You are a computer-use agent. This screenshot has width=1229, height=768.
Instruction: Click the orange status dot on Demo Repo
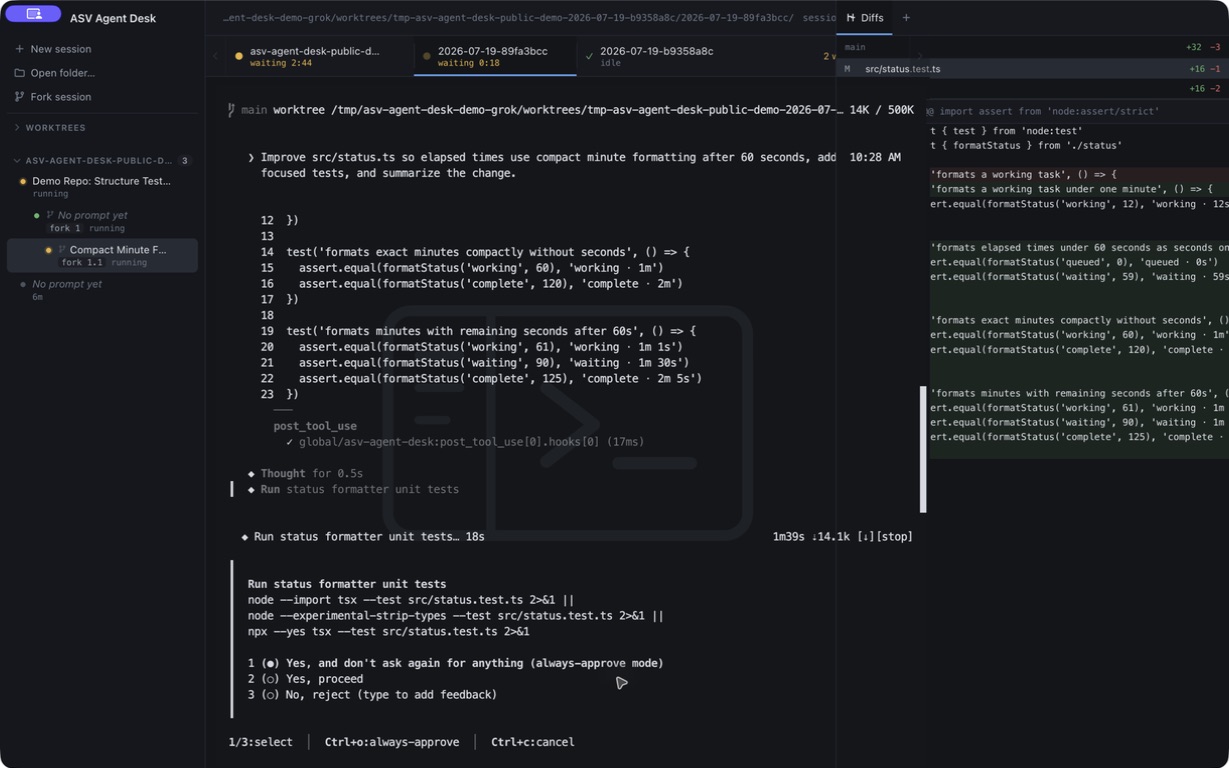coord(23,182)
